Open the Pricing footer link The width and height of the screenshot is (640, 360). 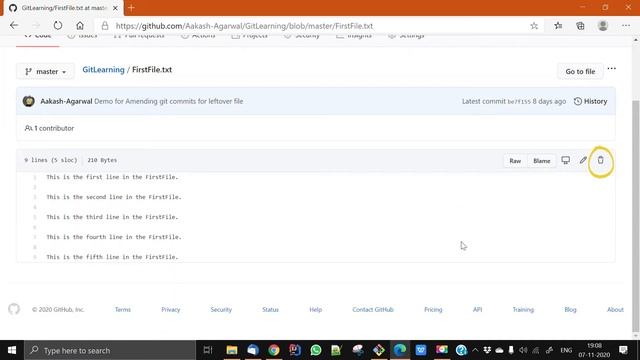click(433, 309)
